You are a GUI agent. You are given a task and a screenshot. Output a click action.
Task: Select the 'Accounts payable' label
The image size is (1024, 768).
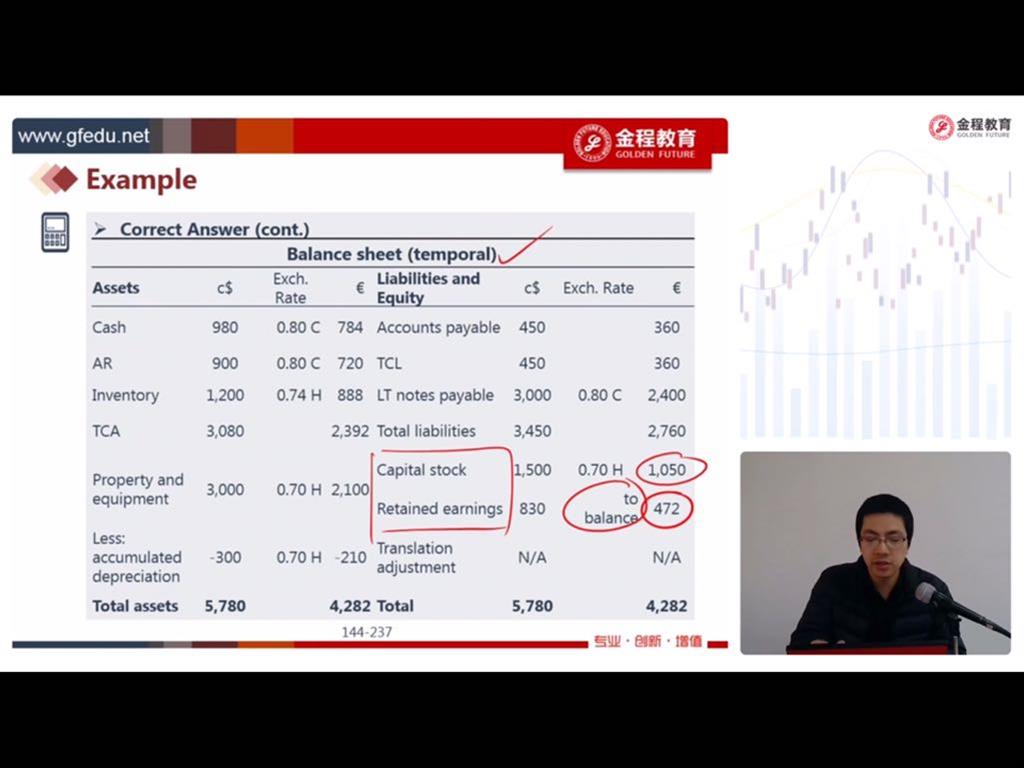pyautogui.click(x=438, y=327)
